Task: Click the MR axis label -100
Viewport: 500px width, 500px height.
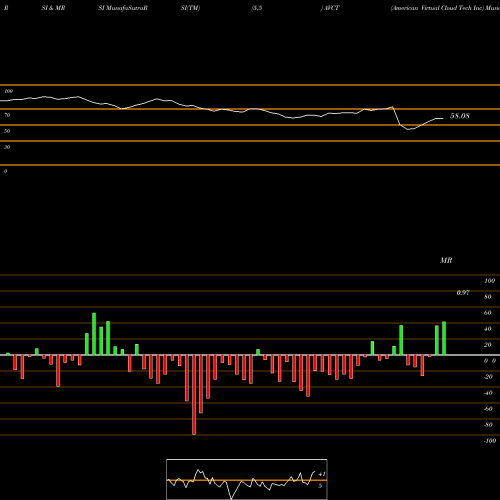Action: tap(490, 441)
